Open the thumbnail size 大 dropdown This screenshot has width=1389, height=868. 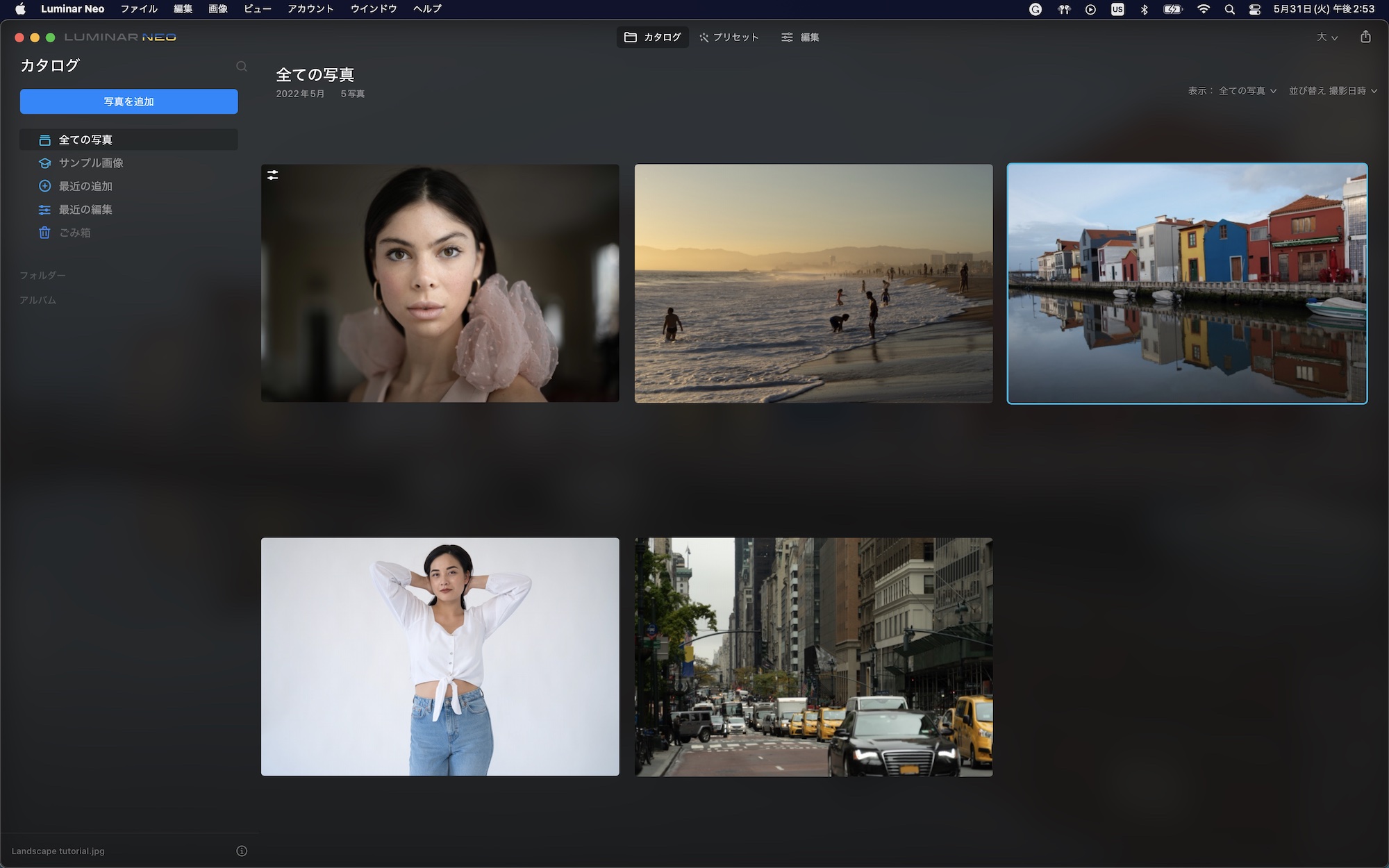[x=1326, y=37]
